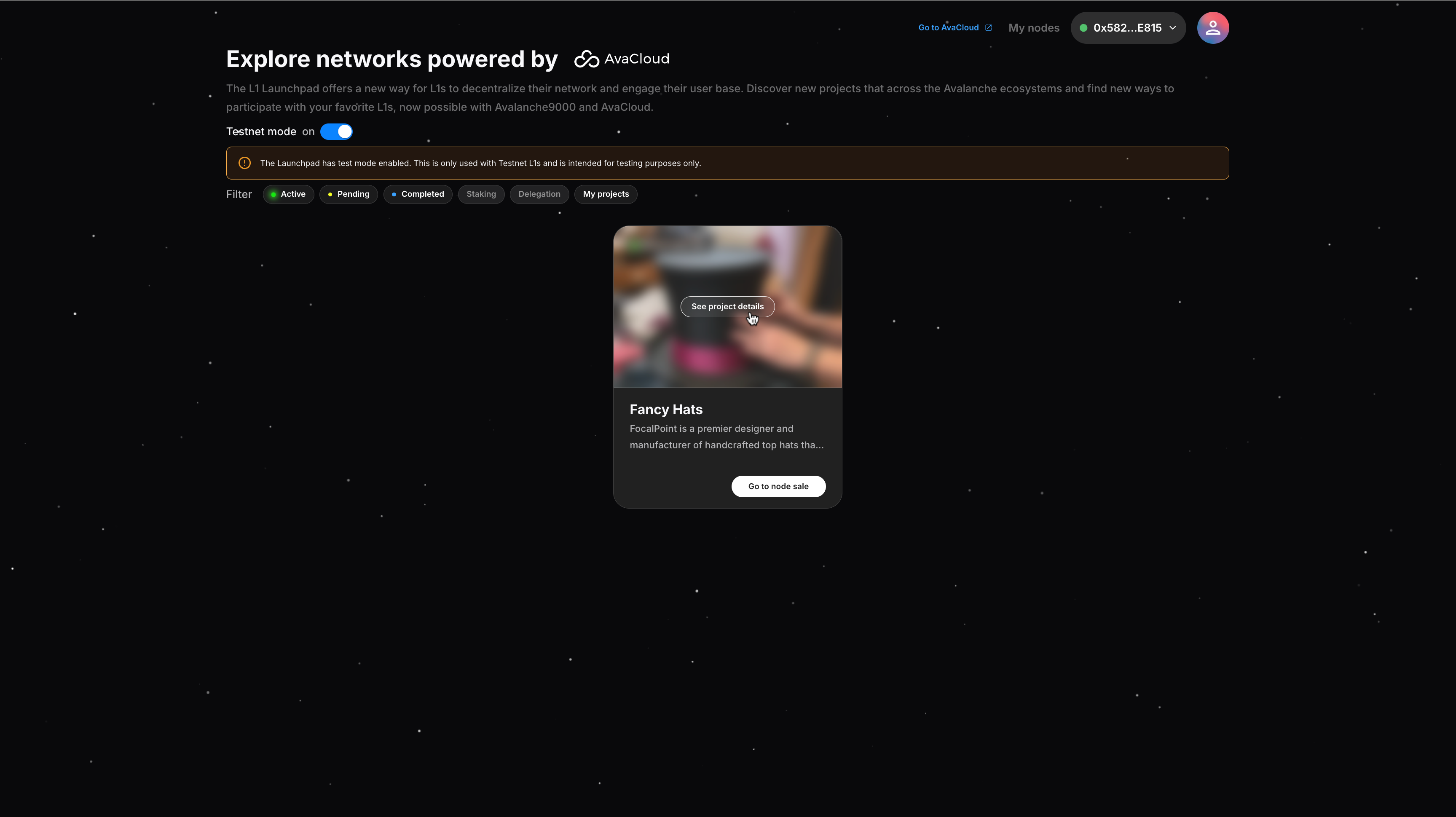1456x817 pixels.
Task: Toggle the Staking filter chip
Action: click(481, 194)
